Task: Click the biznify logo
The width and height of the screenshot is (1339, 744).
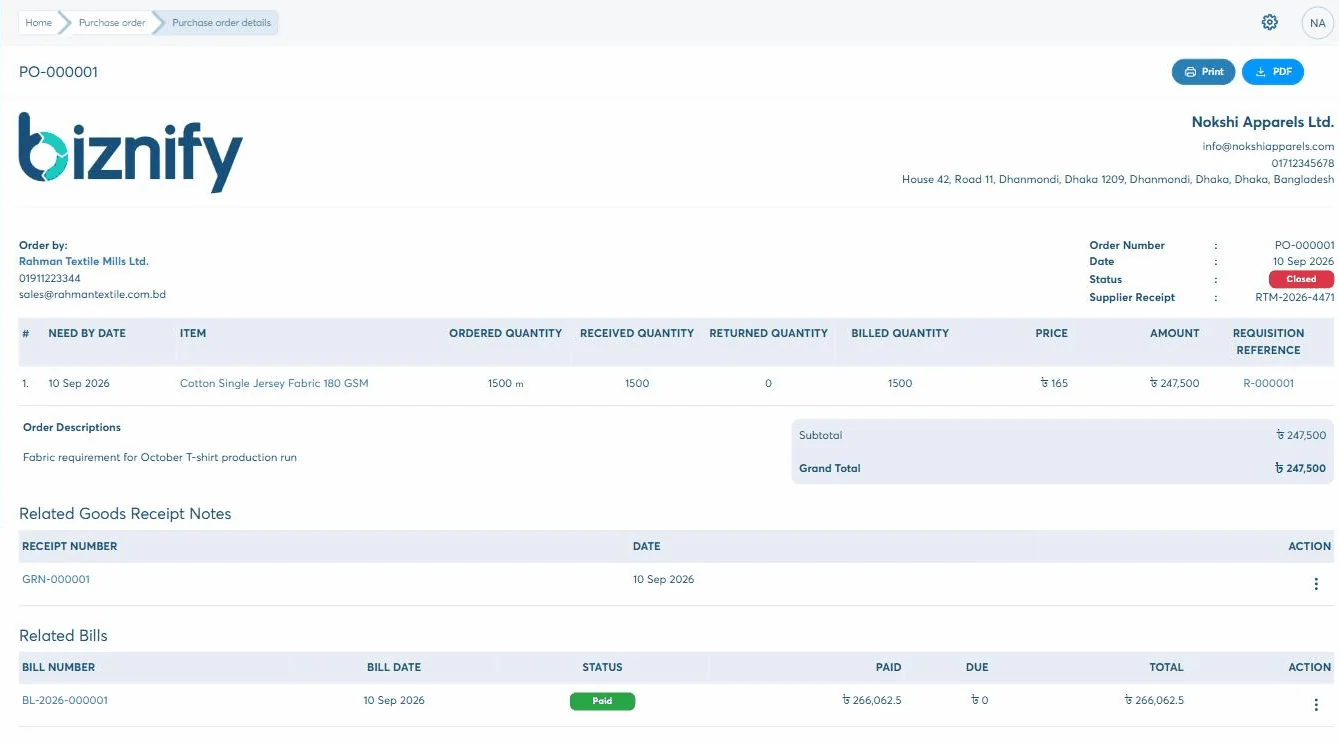Action: [131, 153]
